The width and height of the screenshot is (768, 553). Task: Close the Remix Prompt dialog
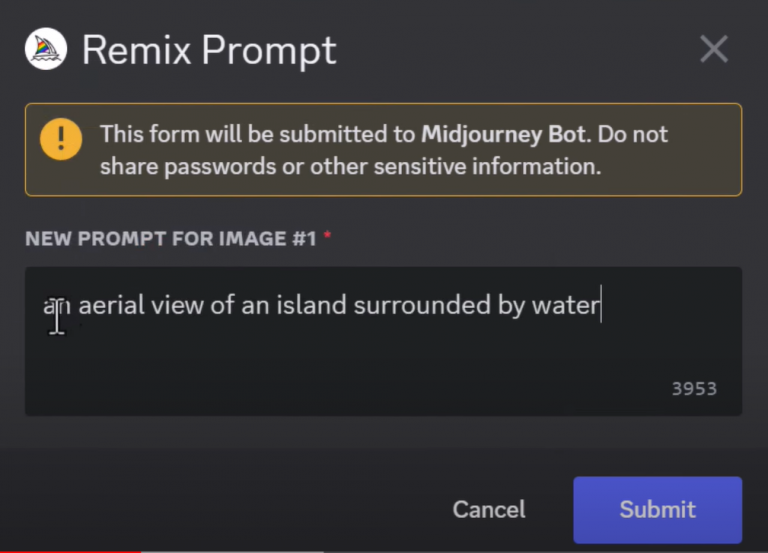click(x=714, y=49)
